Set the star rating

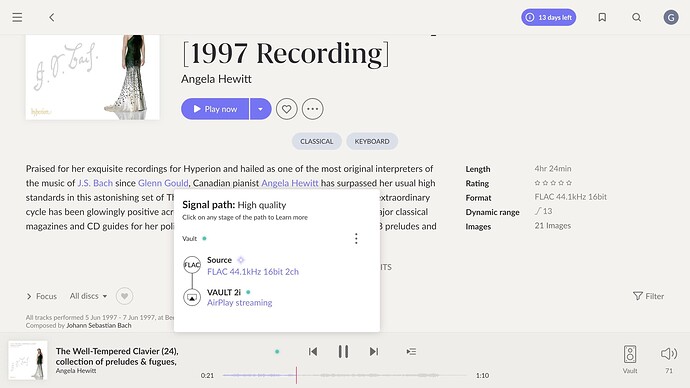[x=553, y=183]
